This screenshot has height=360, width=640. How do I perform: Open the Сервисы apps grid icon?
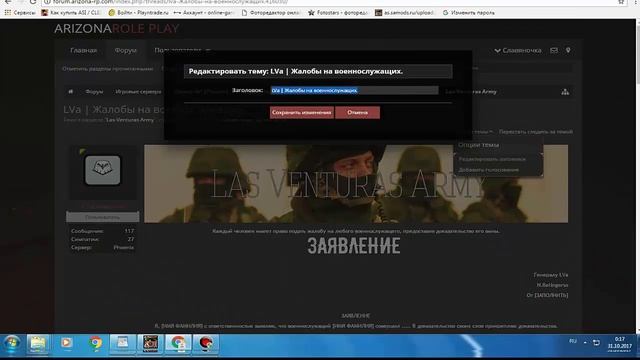[7, 13]
